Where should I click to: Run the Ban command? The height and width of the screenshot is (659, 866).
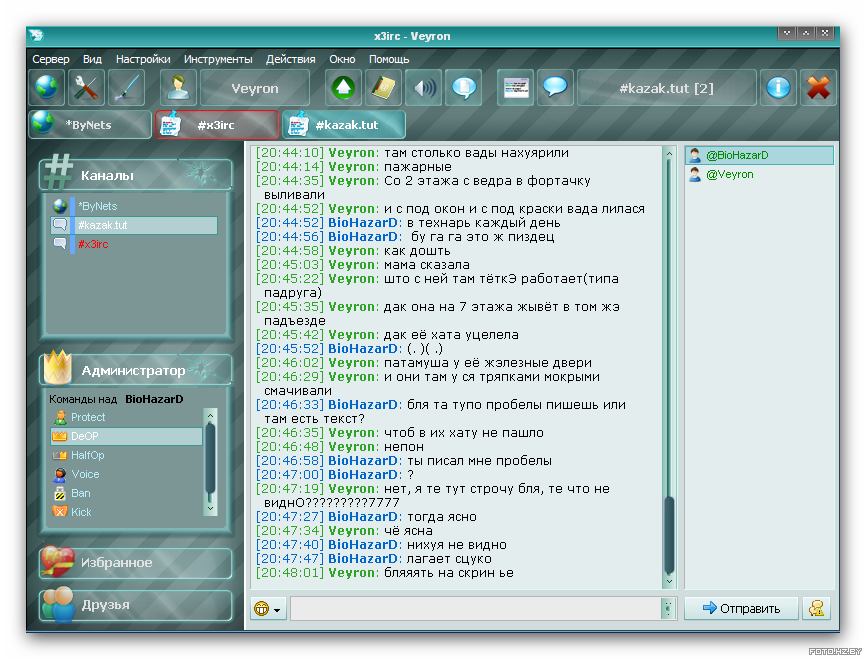click(x=126, y=493)
